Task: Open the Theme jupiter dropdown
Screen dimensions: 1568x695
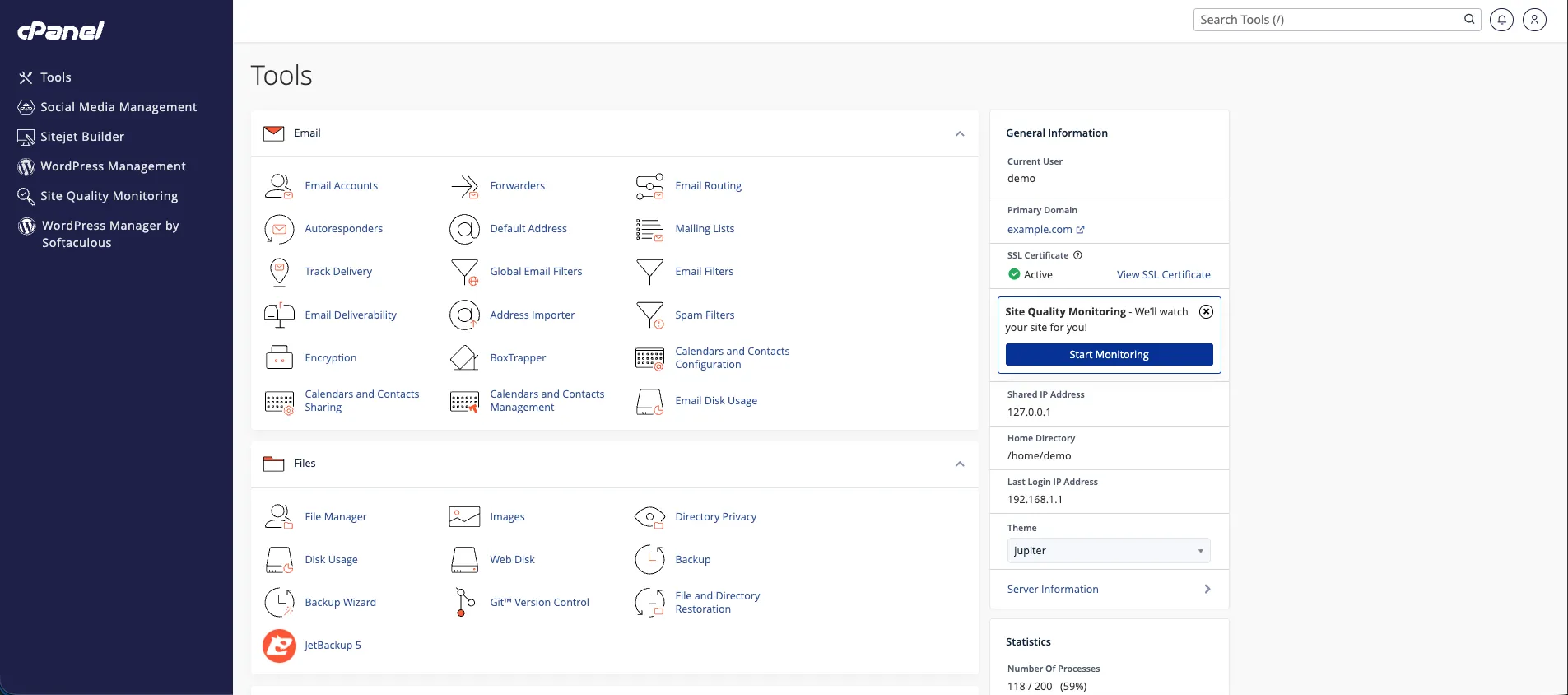Action: [1109, 551]
